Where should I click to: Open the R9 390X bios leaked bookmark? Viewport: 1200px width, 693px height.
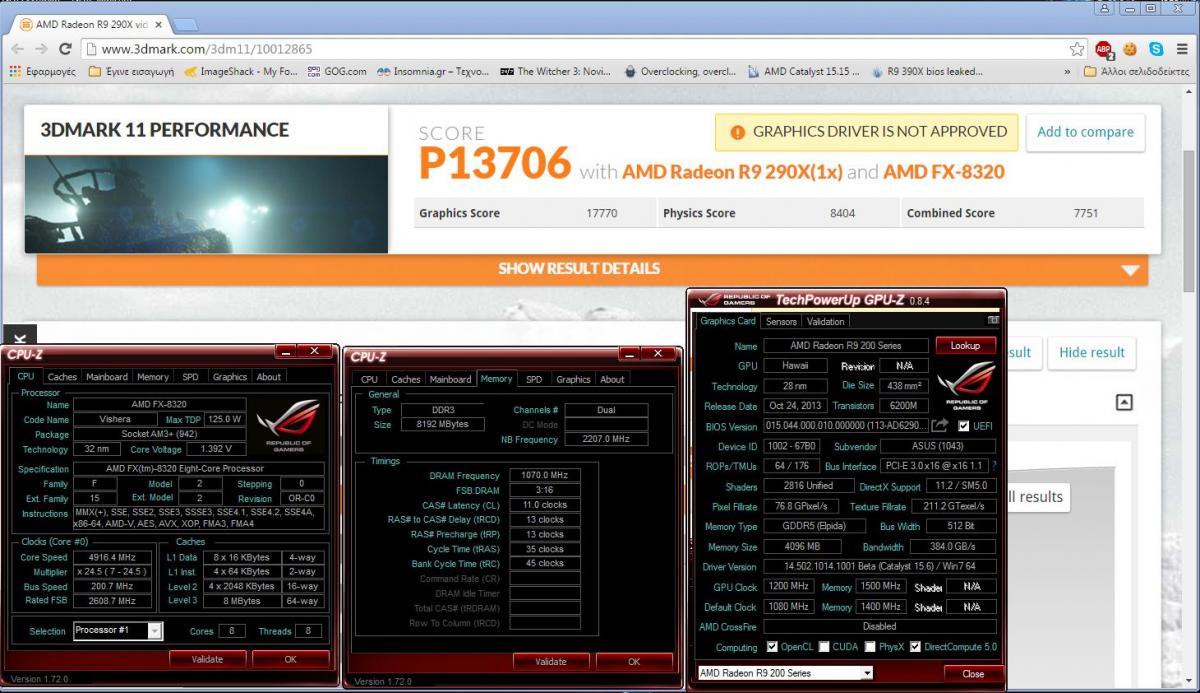coord(926,72)
